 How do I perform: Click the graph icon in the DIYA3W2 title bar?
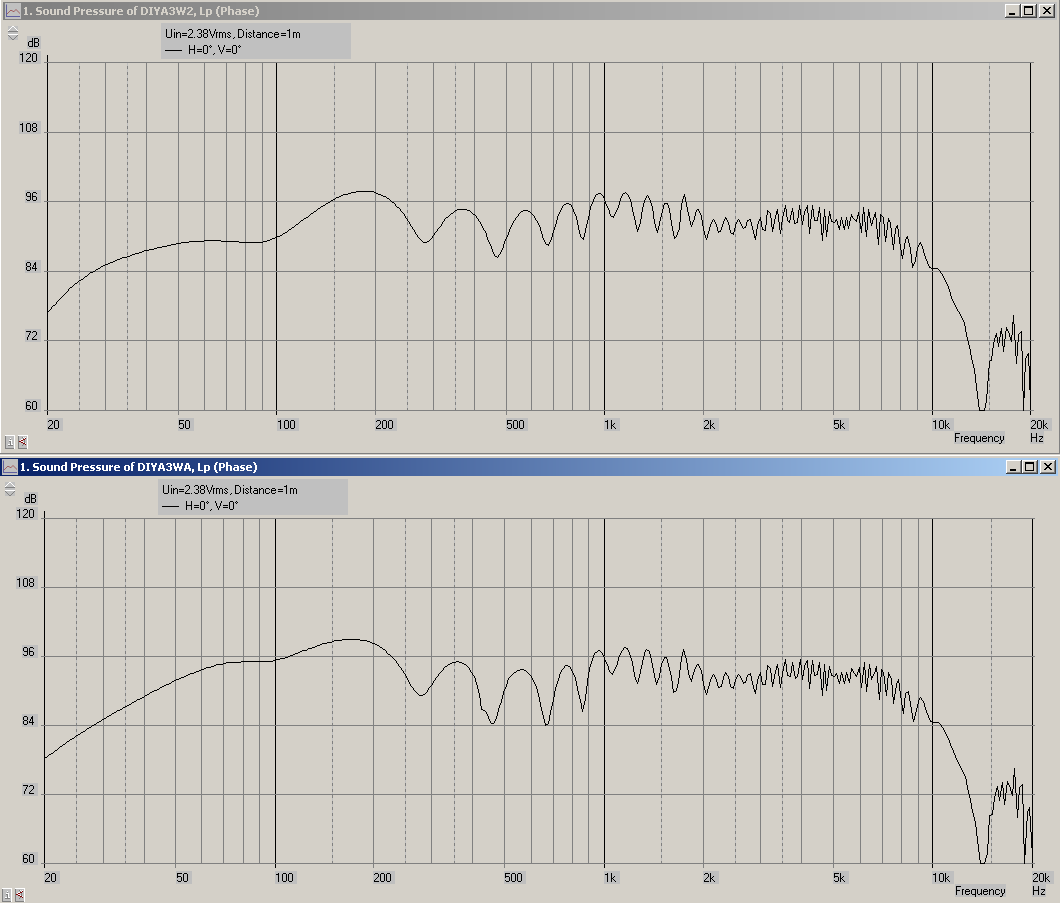(13, 11)
